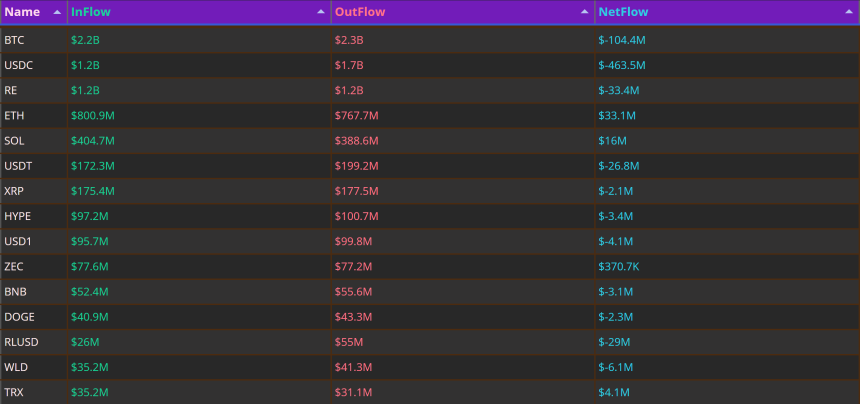The height and width of the screenshot is (404, 860).
Task: Click HYPE outflow value $100.7M
Action: [357, 217]
